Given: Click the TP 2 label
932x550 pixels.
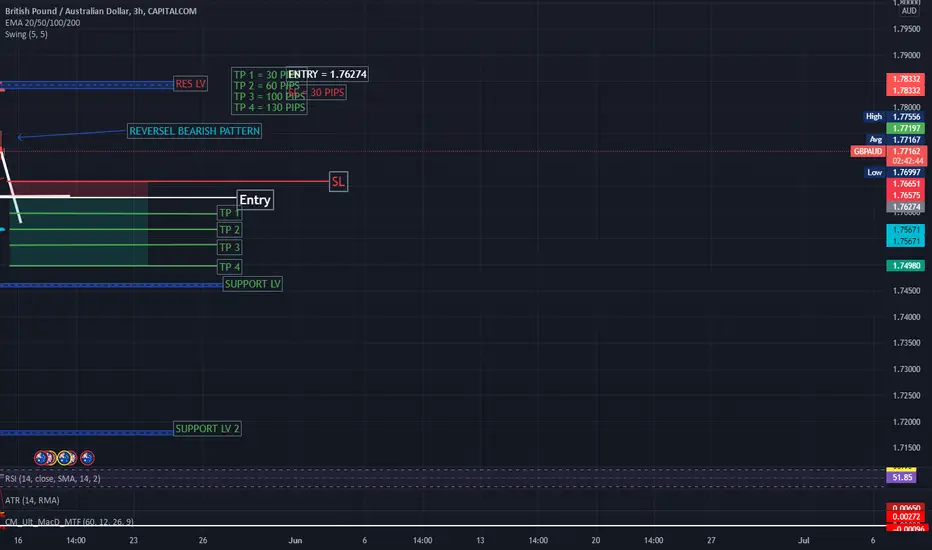Looking at the screenshot, I should click(x=229, y=230).
